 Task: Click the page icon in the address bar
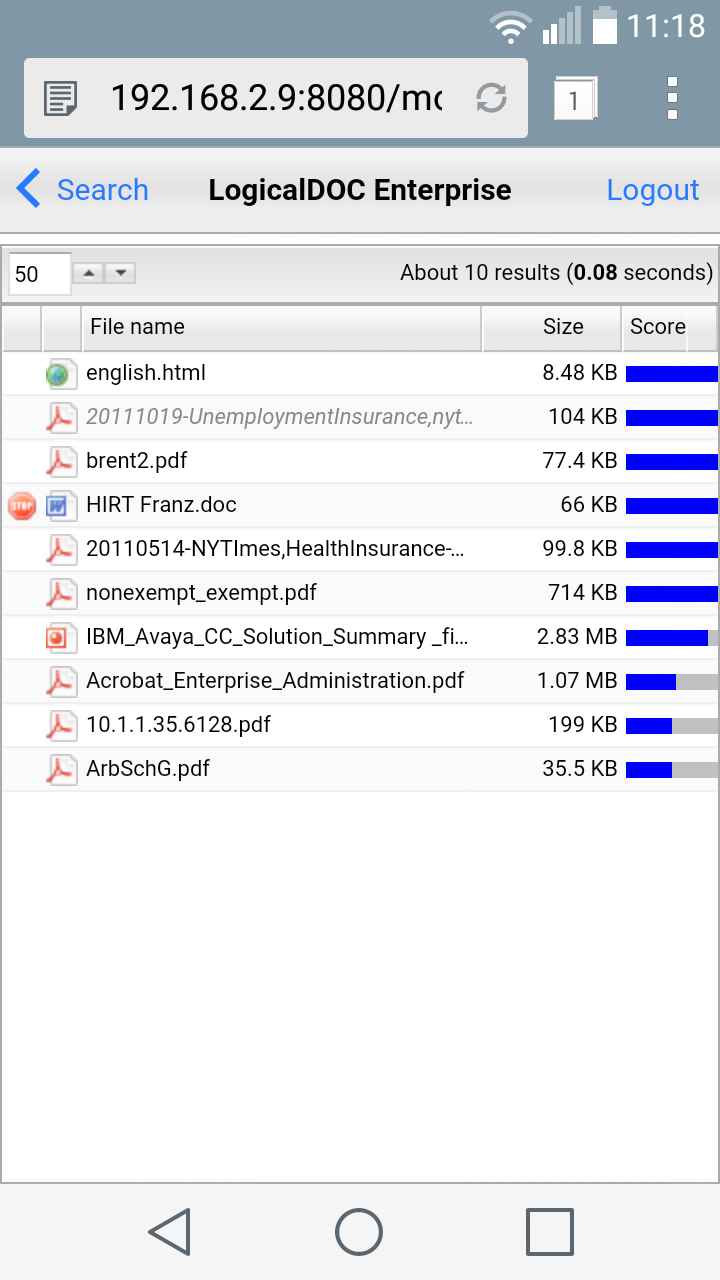[61, 98]
